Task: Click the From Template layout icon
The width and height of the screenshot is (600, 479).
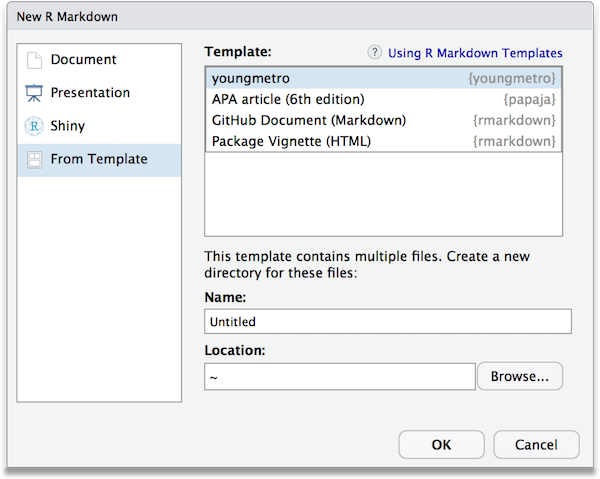Action: pos(34,159)
